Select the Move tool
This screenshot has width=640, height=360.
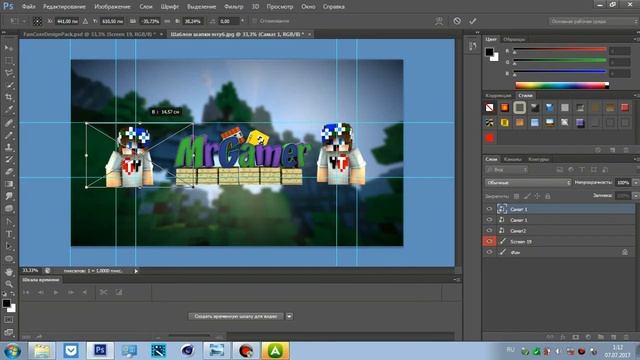(x=9, y=48)
